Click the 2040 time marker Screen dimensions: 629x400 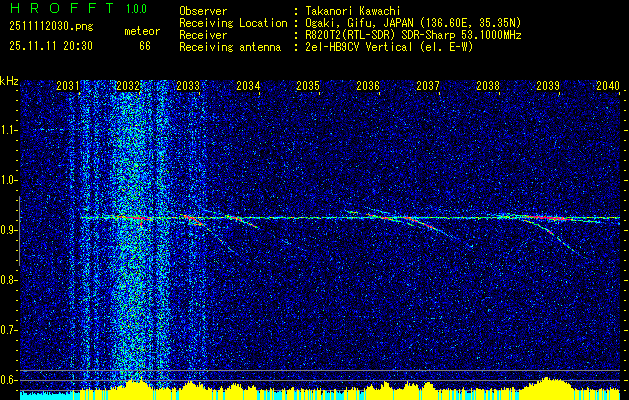coord(608,86)
